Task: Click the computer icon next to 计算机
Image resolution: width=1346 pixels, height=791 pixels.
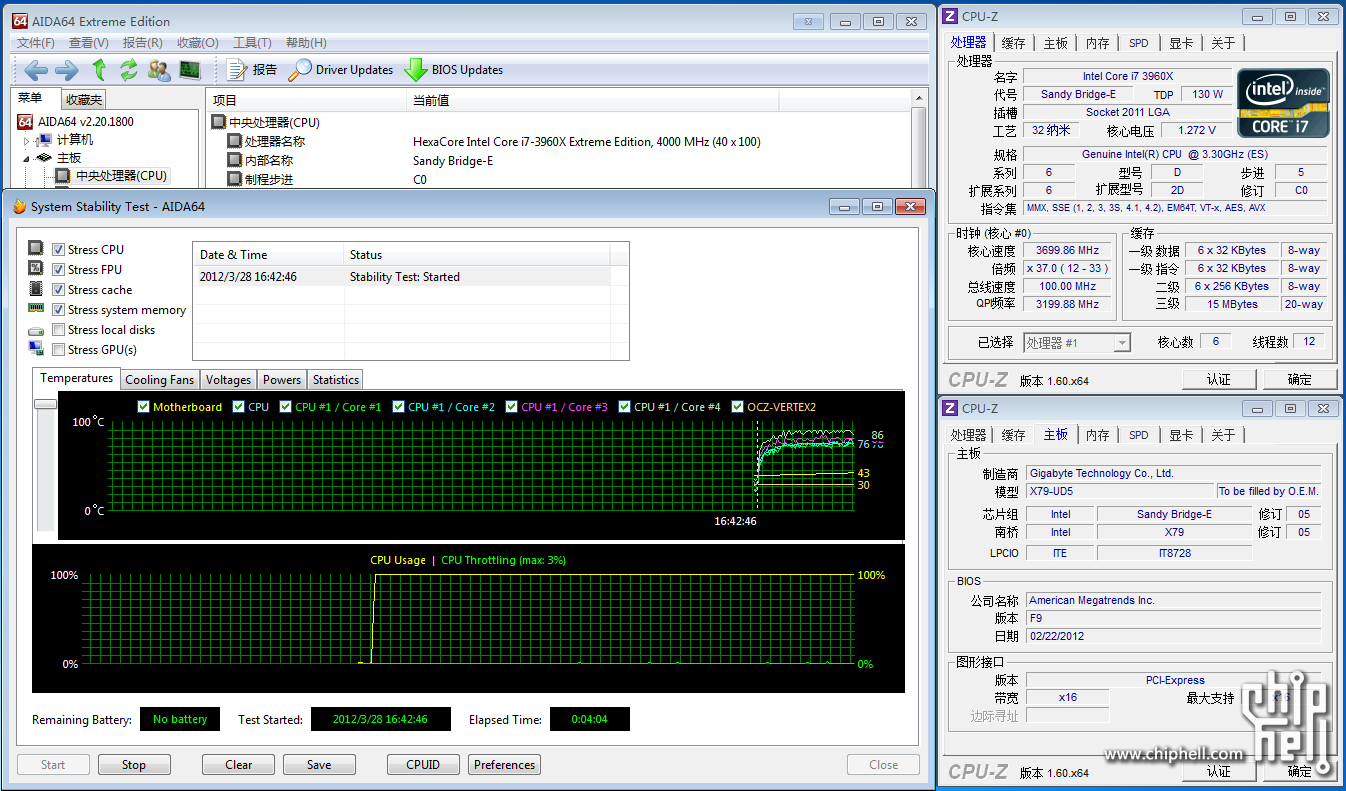Action: (x=44, y=140)
